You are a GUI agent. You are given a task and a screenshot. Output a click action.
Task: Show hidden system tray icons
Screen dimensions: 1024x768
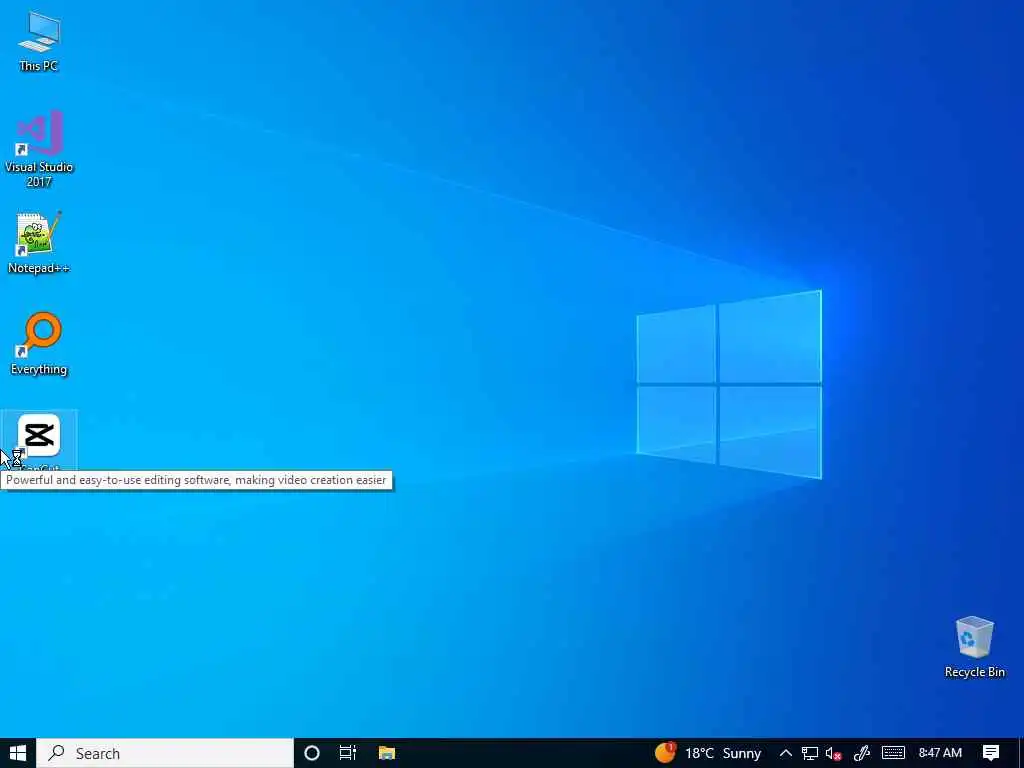click(x=786, y=753)
